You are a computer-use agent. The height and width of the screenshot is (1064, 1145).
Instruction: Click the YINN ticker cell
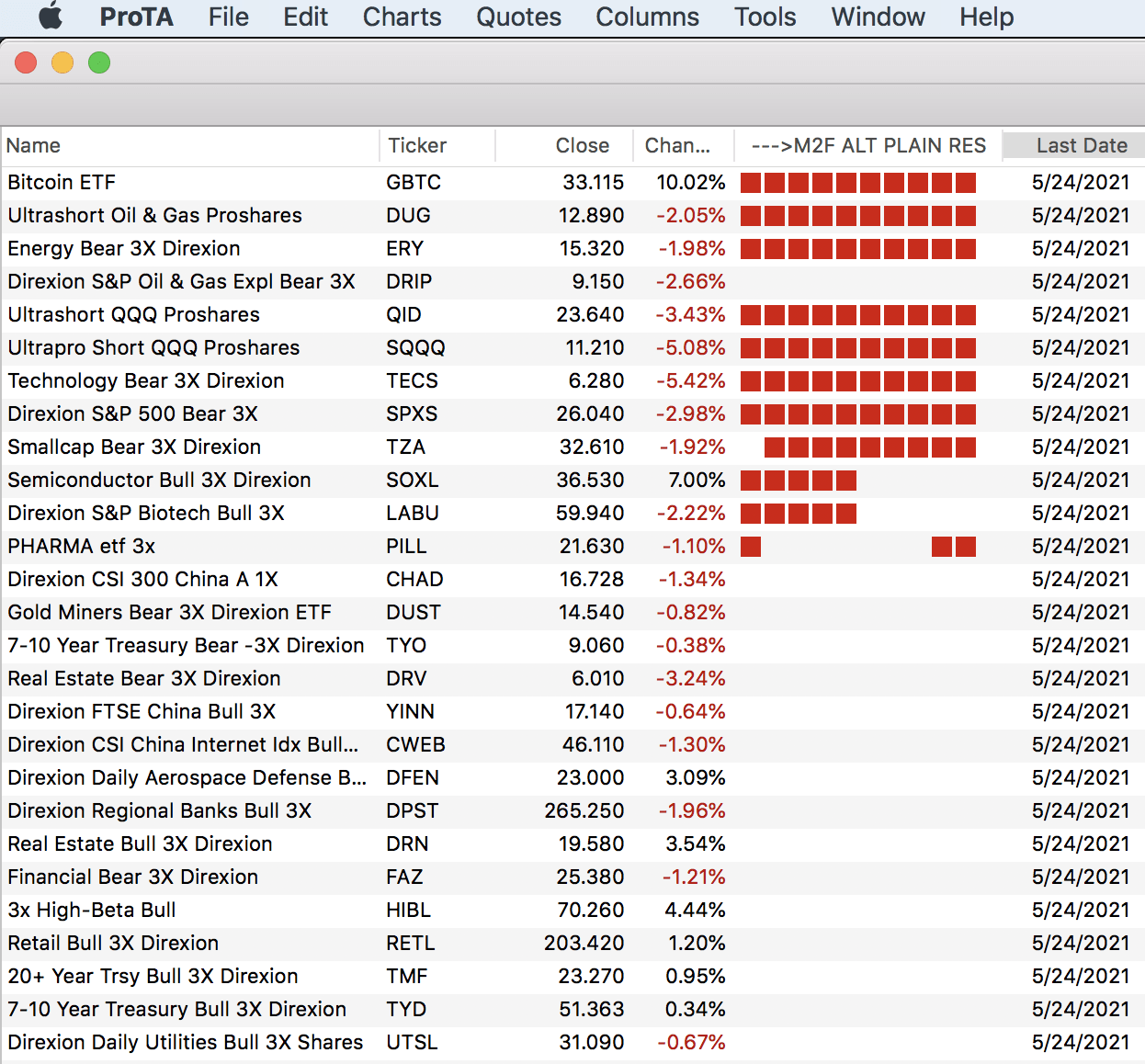pos(410,711)
